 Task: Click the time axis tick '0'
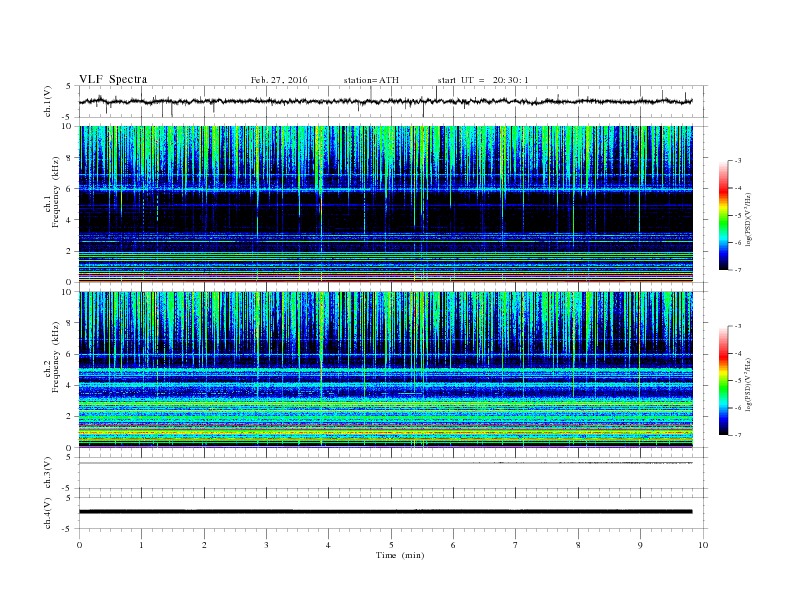point(79,545)
